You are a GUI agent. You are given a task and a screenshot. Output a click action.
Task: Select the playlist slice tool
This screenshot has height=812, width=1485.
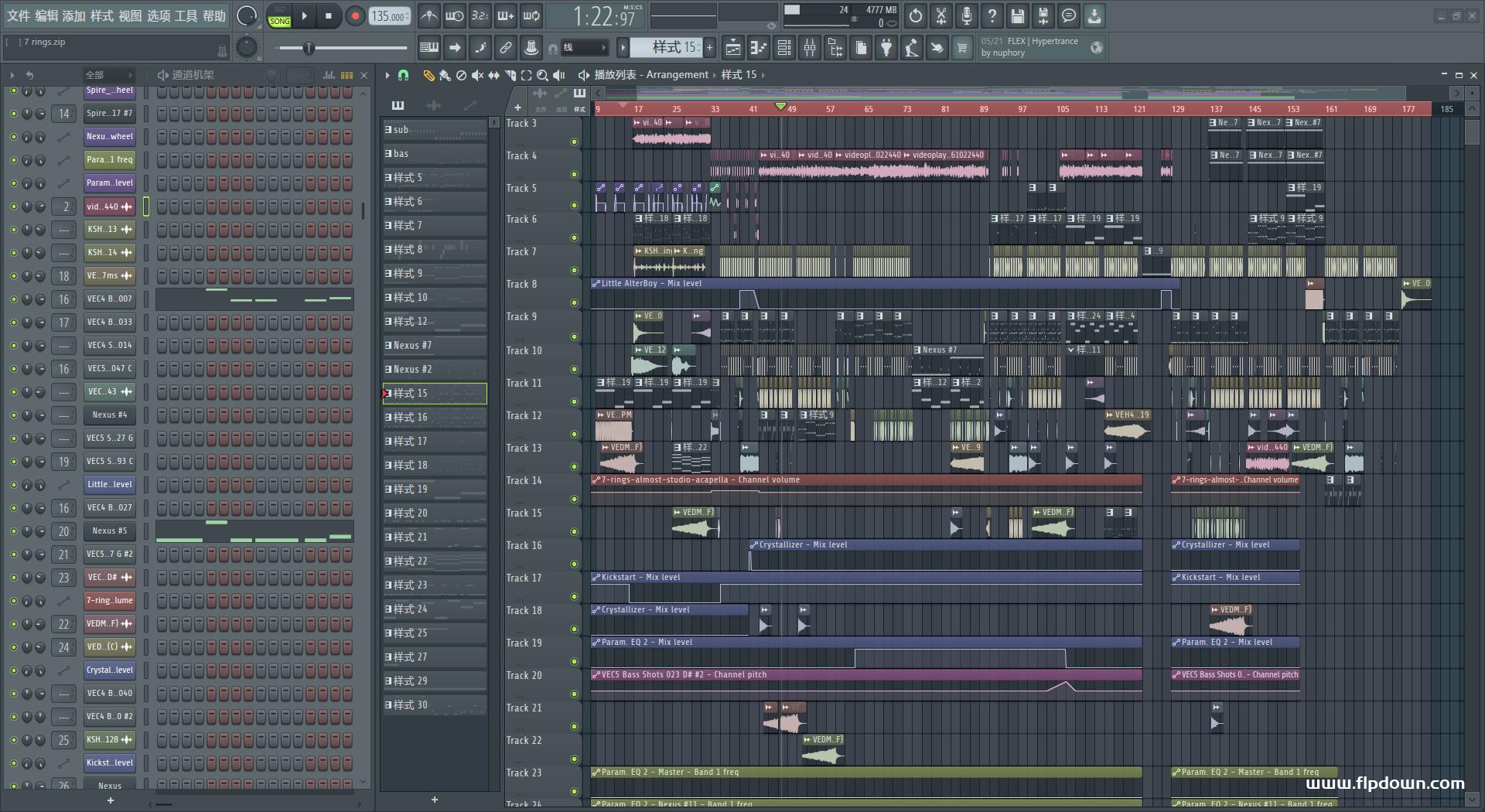tap(510, 75)
